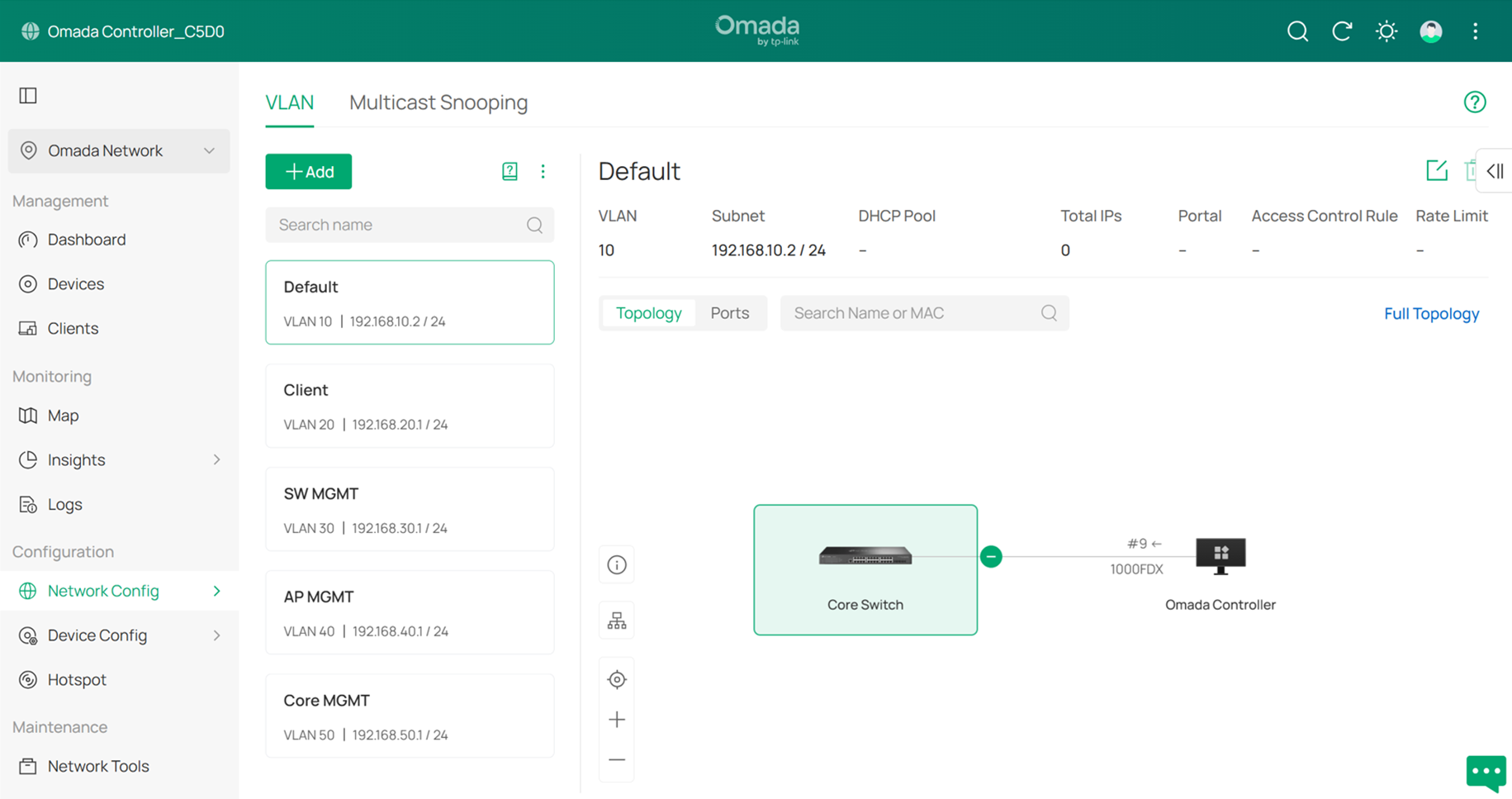
Task: Click the refresh icon in header
Action: [x=1342, y=31]
